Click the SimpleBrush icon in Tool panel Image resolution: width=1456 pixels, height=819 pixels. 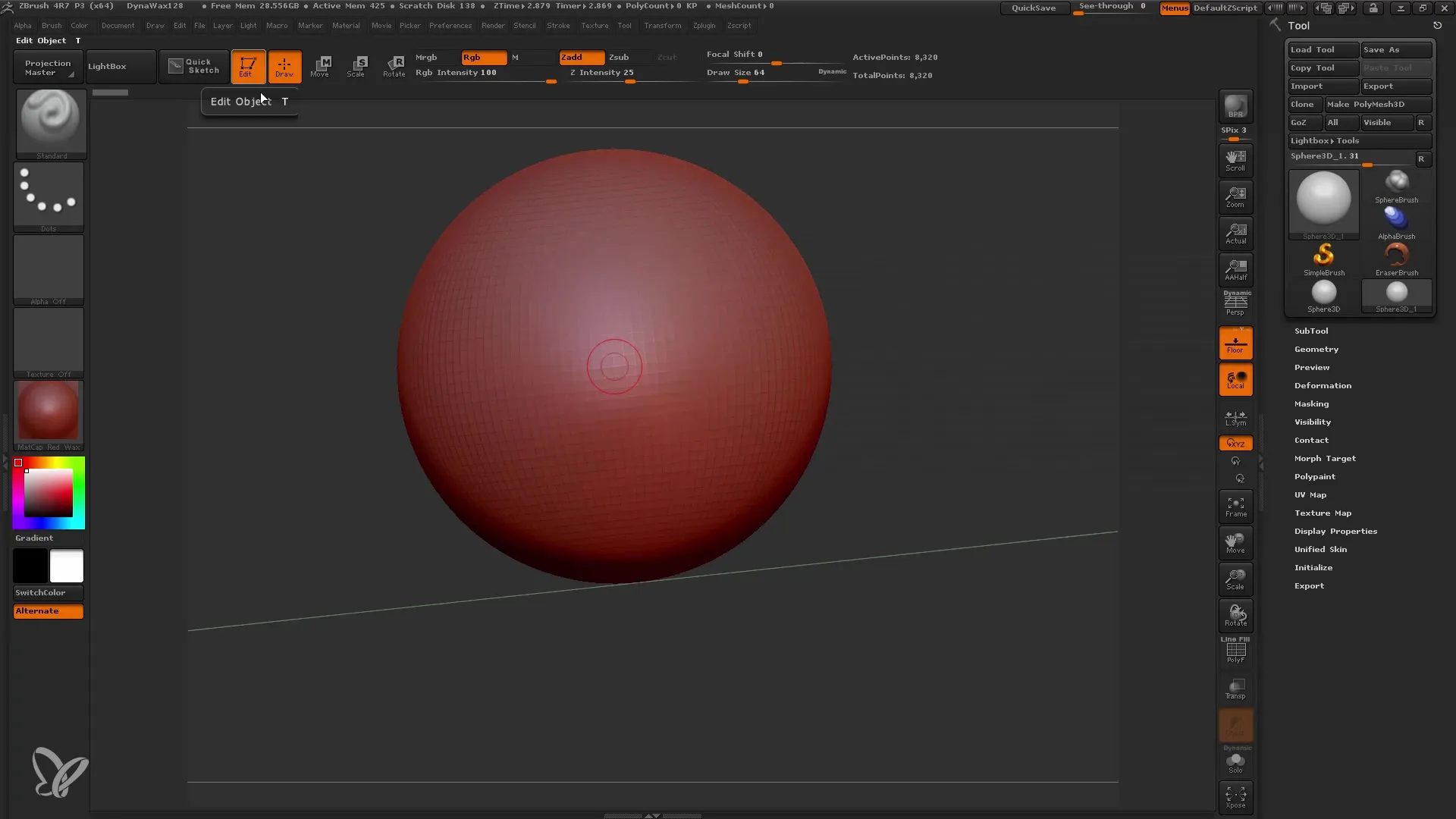(x=1323, y=254)
